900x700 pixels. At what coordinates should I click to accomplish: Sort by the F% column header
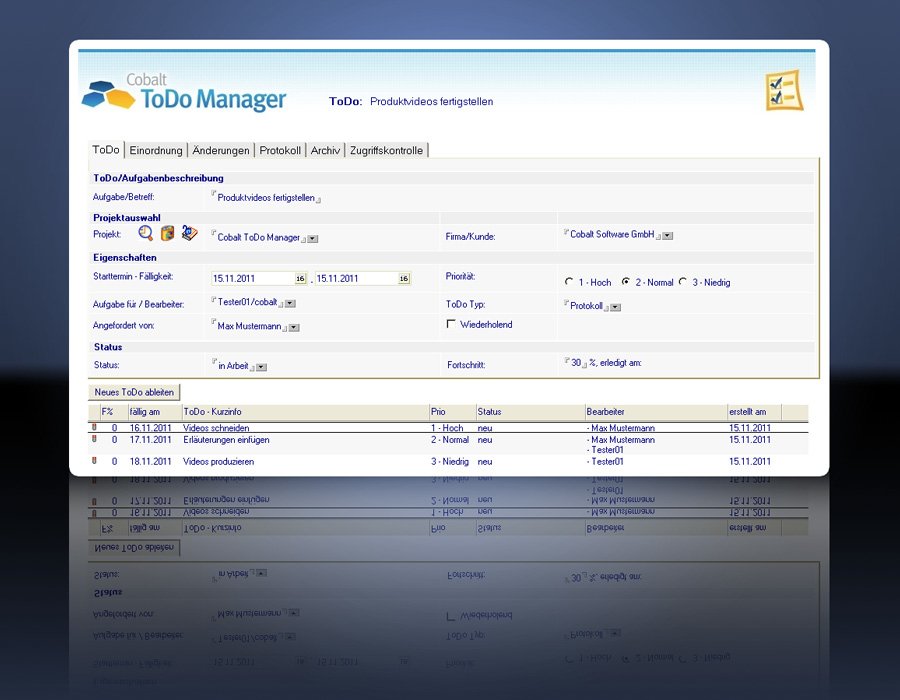(x=107, y=411)
